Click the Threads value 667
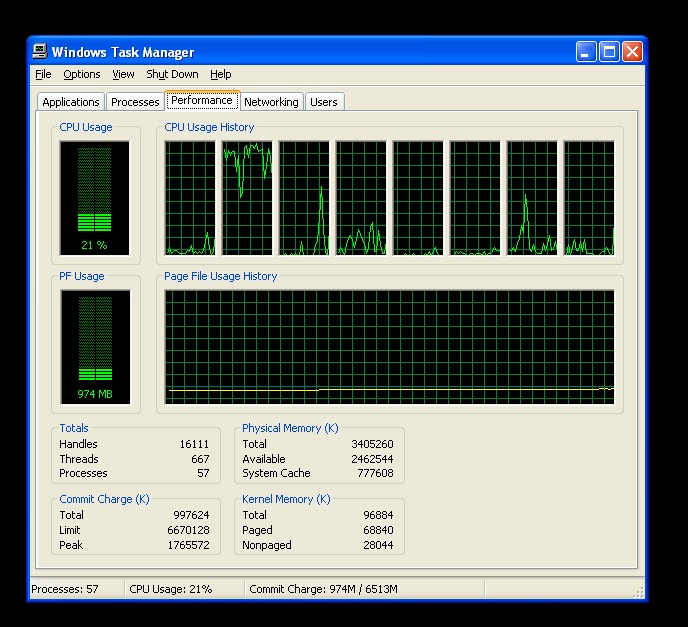This screenshot has width=688, height=627. point(200,459)
